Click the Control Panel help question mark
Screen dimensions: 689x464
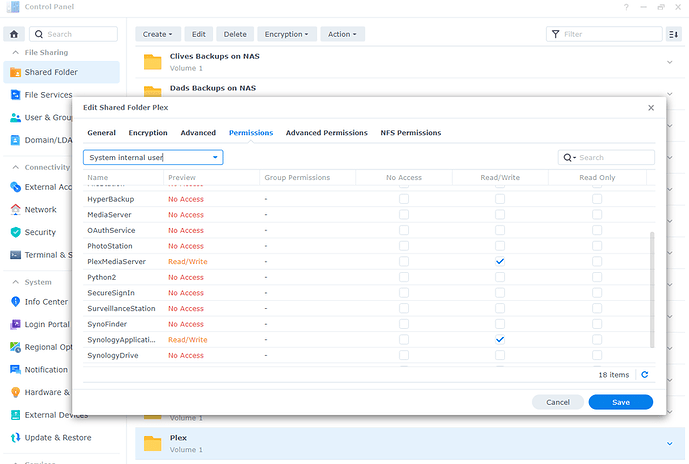[626, 7]
